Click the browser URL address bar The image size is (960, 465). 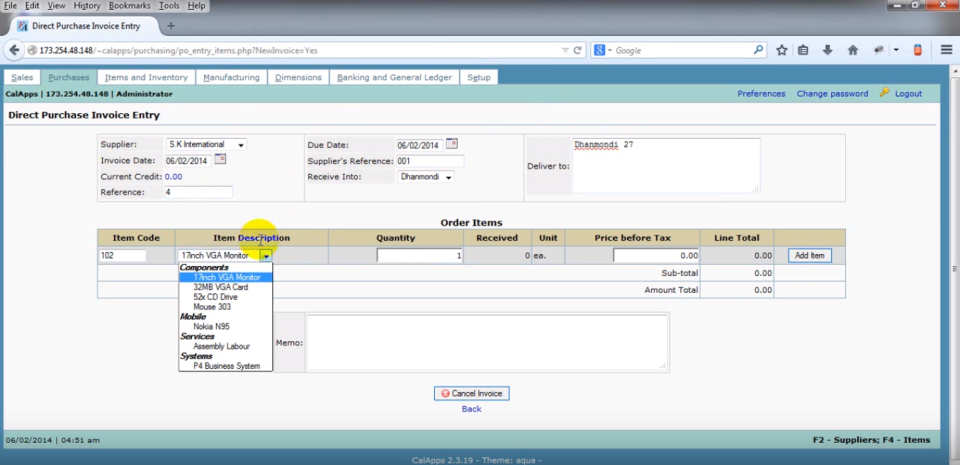pyautogui.click(x=294, y=51)
